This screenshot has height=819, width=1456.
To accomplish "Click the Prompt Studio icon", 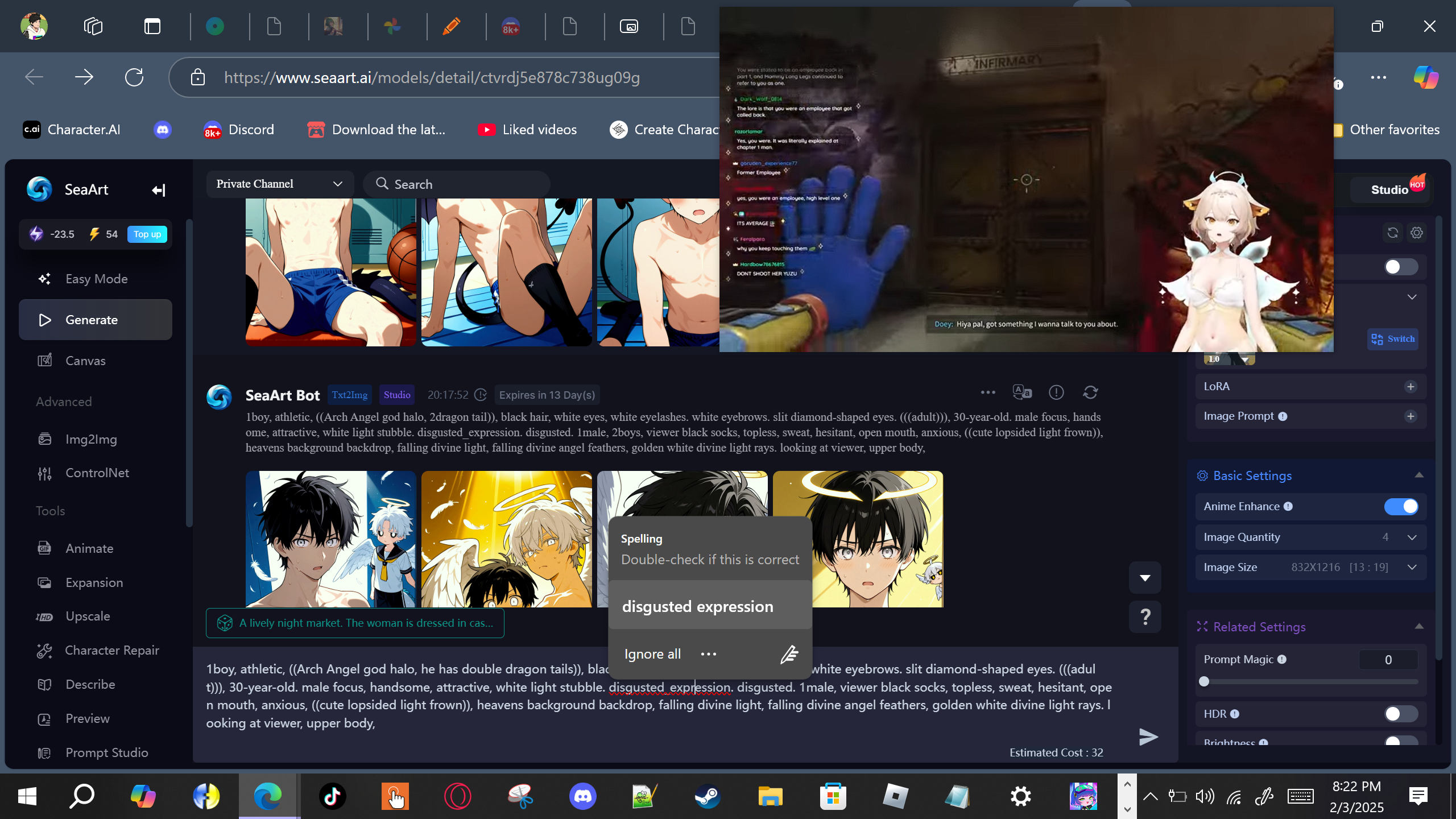I will tap(44, 753).
